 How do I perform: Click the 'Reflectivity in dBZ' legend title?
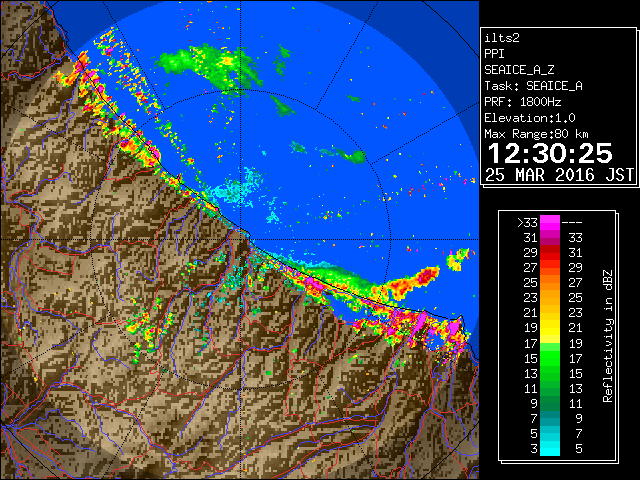[x=608, y=336]
